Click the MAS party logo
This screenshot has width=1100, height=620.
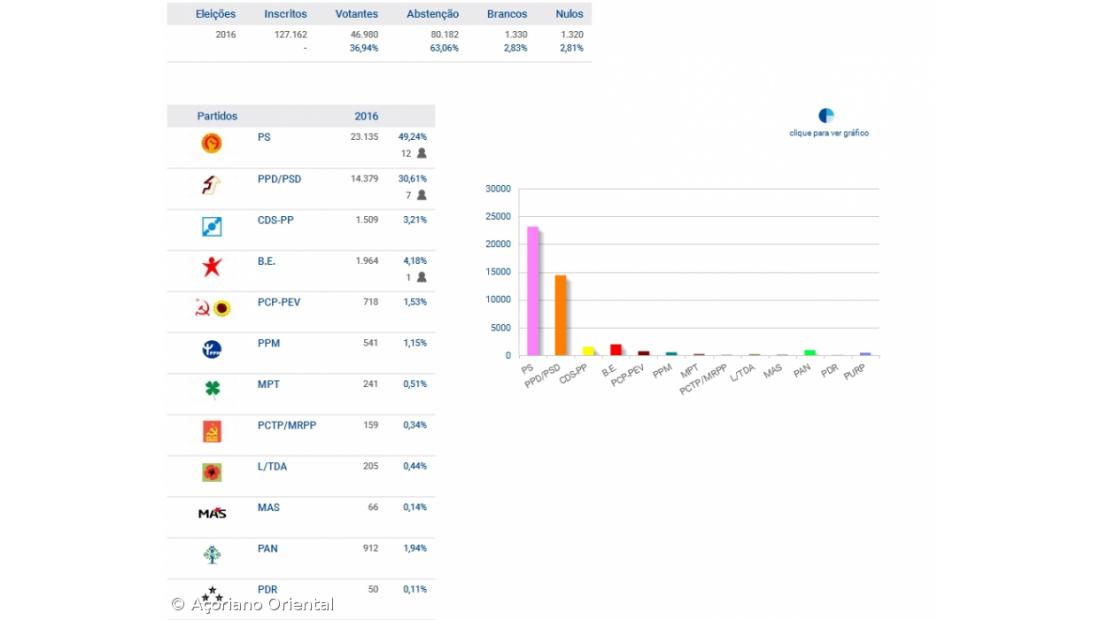pos(212,513)
